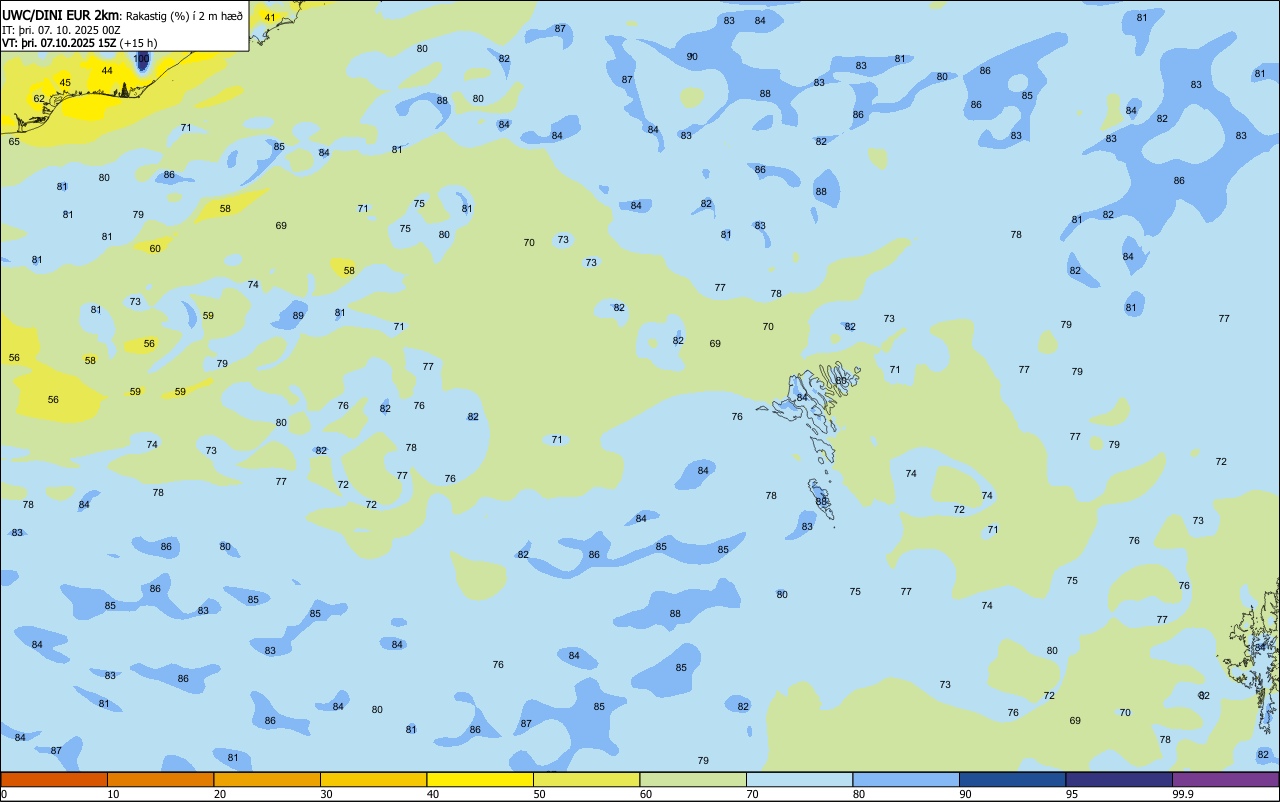Select the '44' humidity value on the map

tap(107, 70)
